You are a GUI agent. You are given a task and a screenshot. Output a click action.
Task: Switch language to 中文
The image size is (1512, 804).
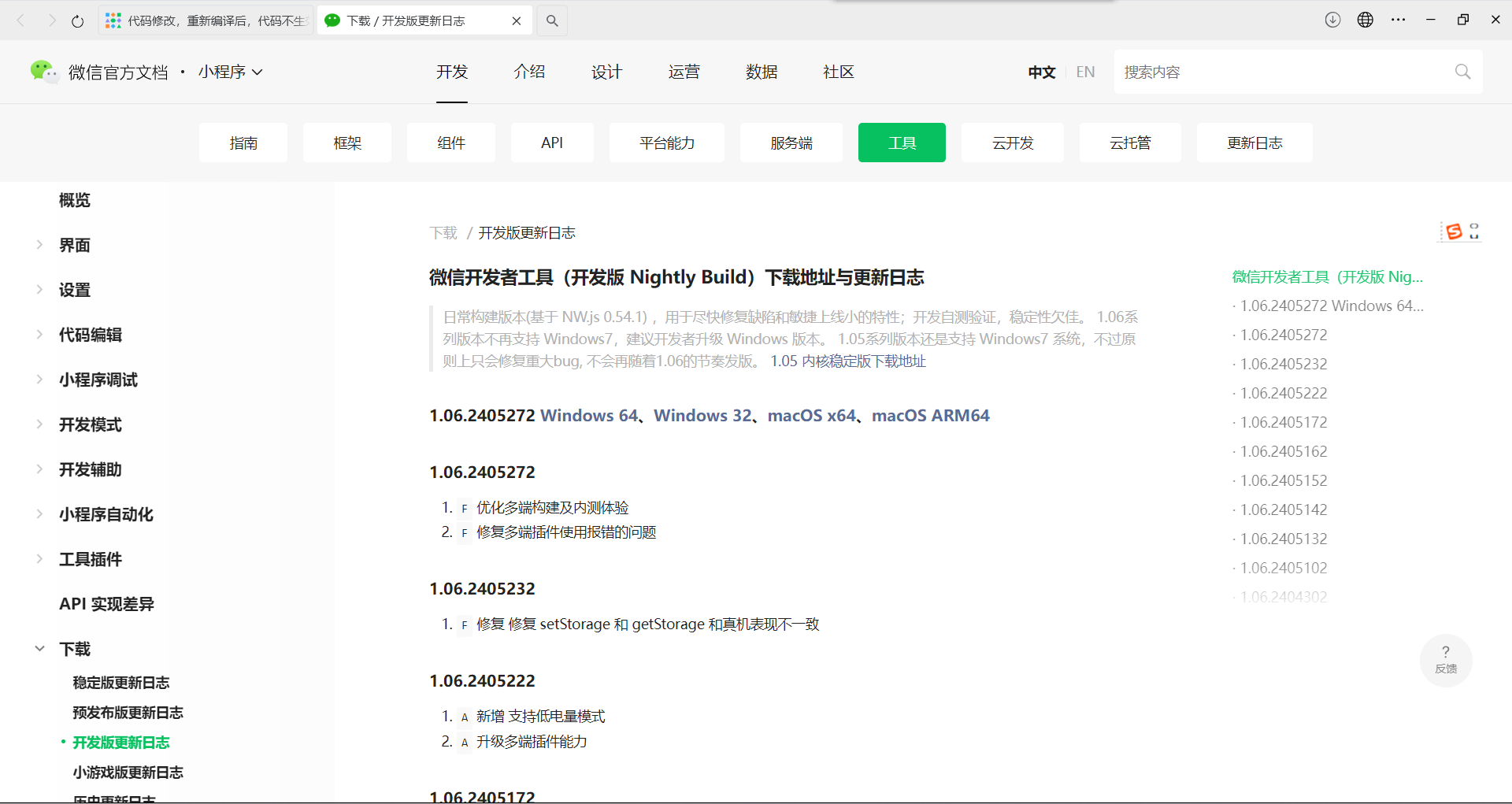(1041, 72)
